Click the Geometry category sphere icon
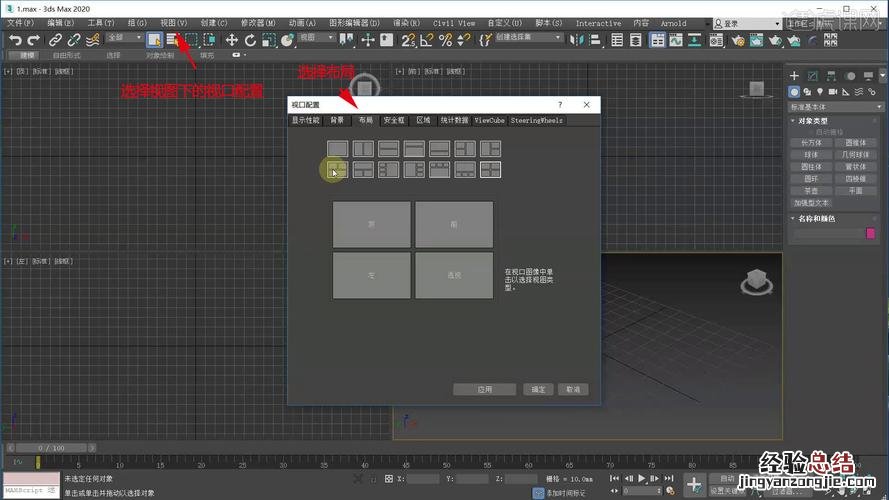The height and width of the screenshot is (500, 889). [796, 91]
